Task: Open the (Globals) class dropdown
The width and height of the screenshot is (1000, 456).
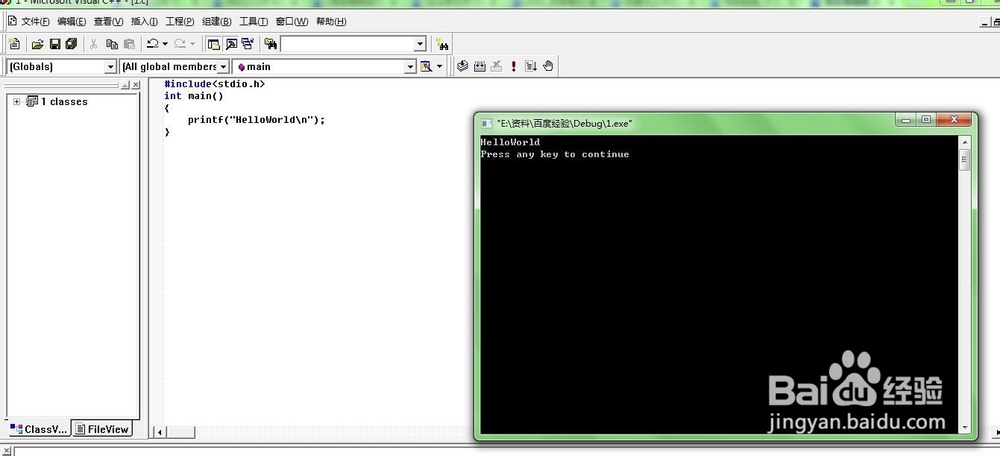Action: coord(110,66)
